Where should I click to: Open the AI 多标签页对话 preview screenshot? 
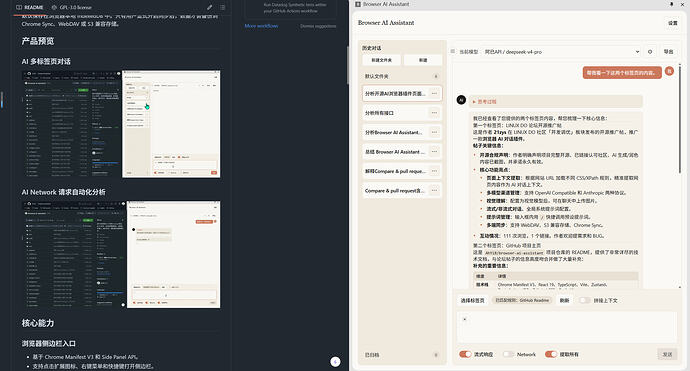(121, 124)
